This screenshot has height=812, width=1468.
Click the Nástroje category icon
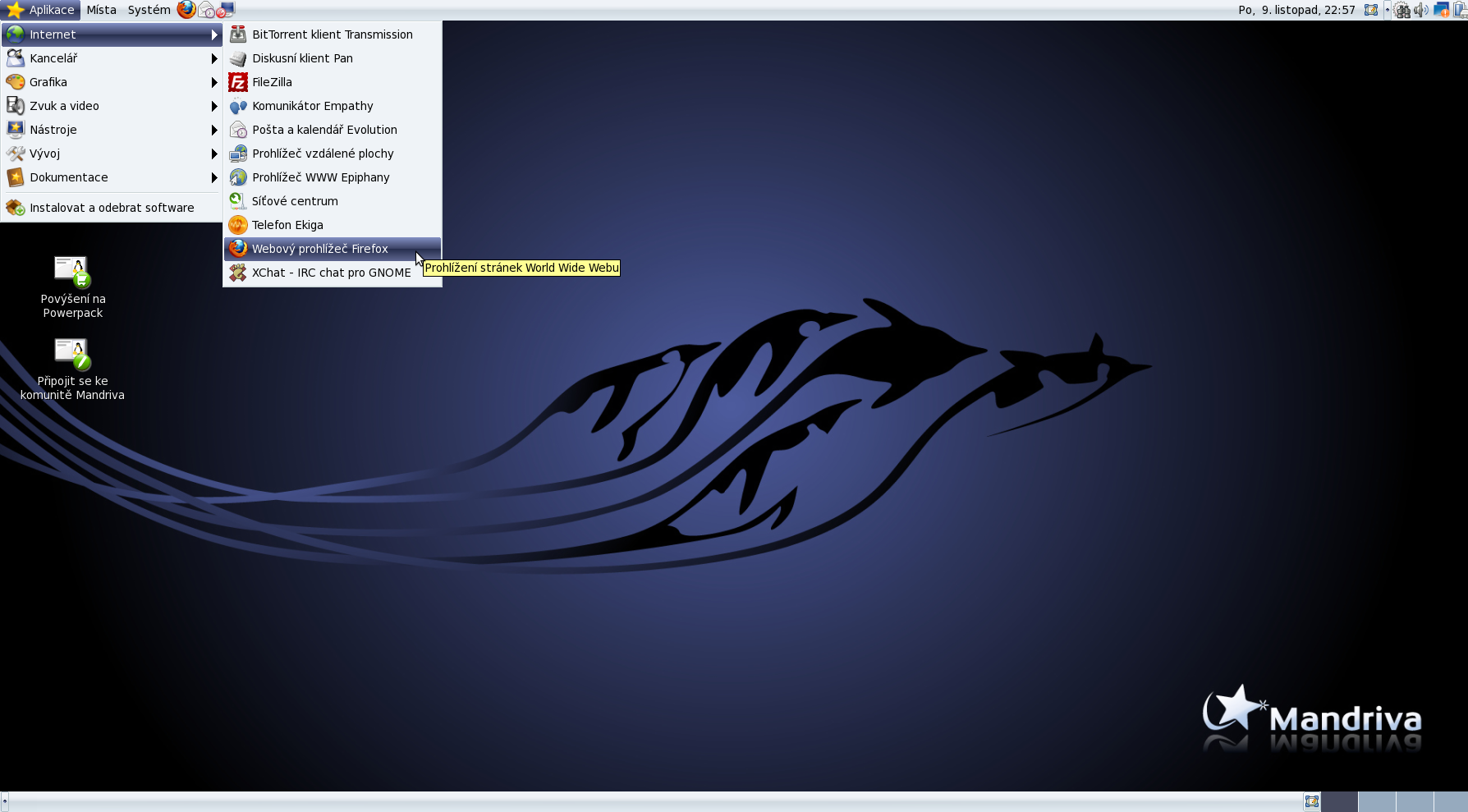[16, 130]
